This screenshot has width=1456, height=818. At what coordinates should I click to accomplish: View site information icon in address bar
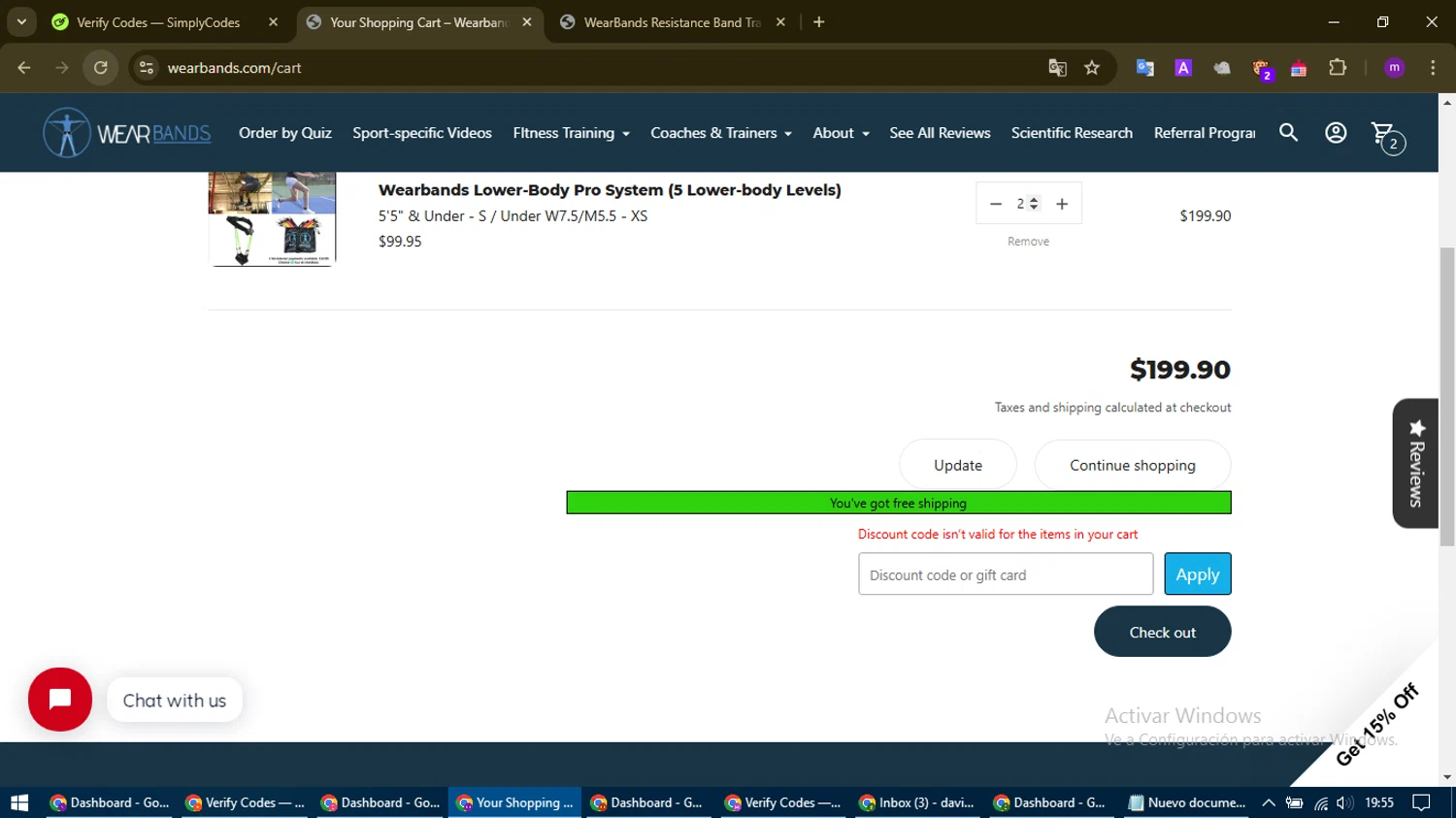pyautogui.click(x=147, y=68)
